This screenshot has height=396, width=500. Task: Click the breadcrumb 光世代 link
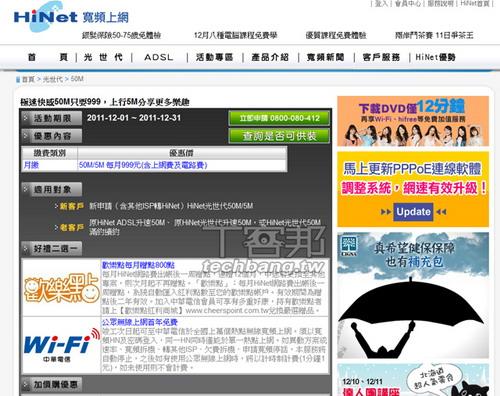coord(53,79)
